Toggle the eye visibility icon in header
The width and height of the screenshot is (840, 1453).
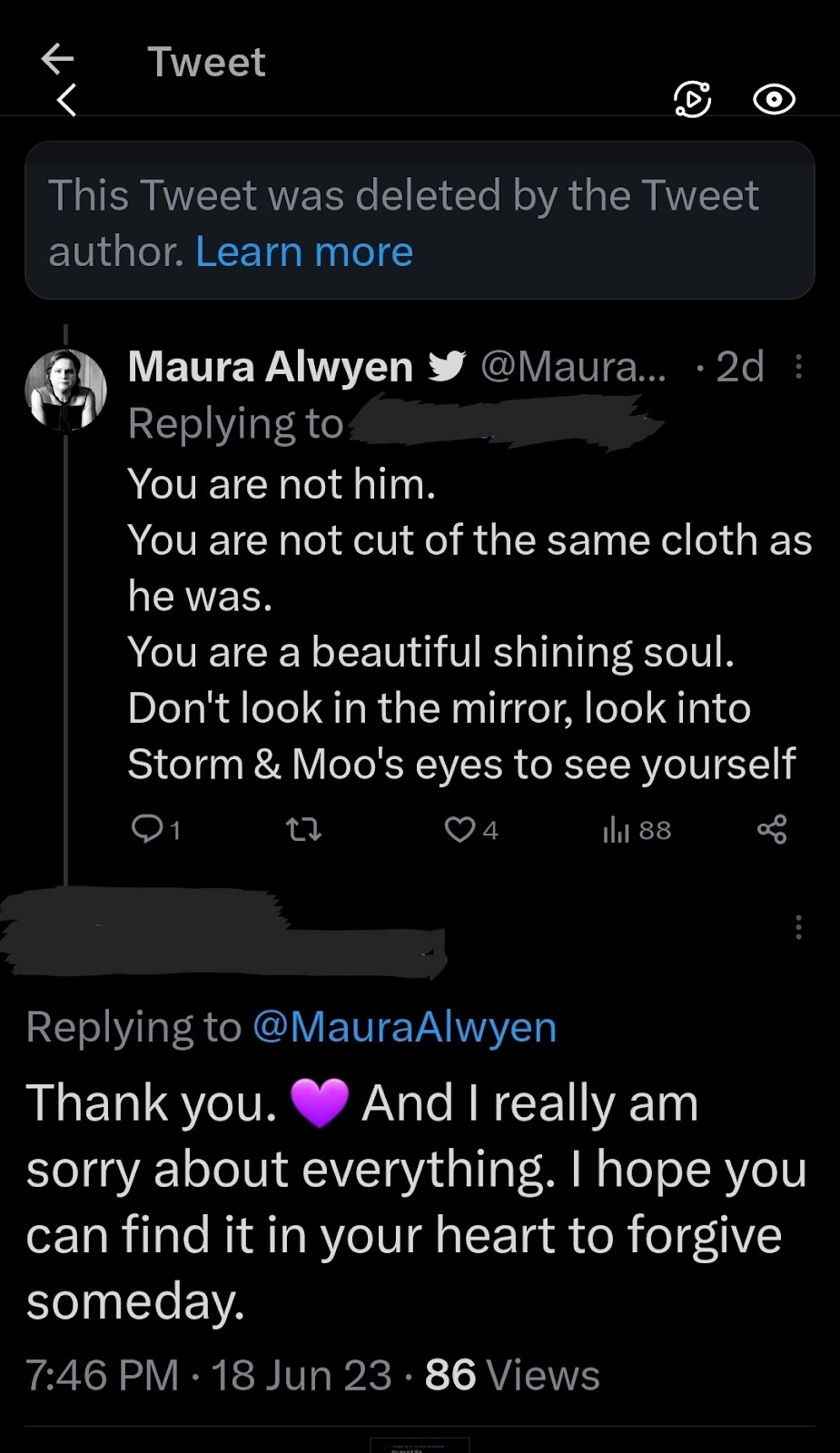(x=774, y=99)
